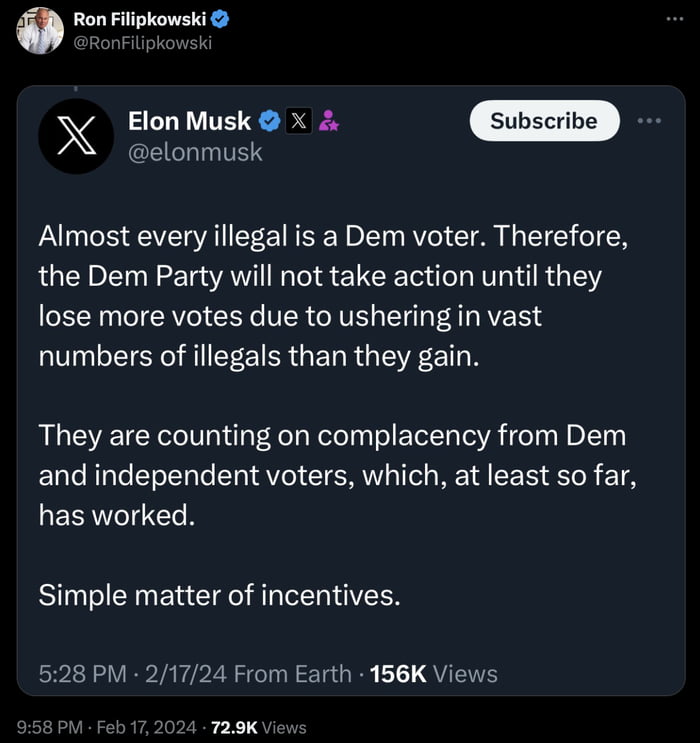View the 156K Views count
700x743 pixels.
pos(433,674)
